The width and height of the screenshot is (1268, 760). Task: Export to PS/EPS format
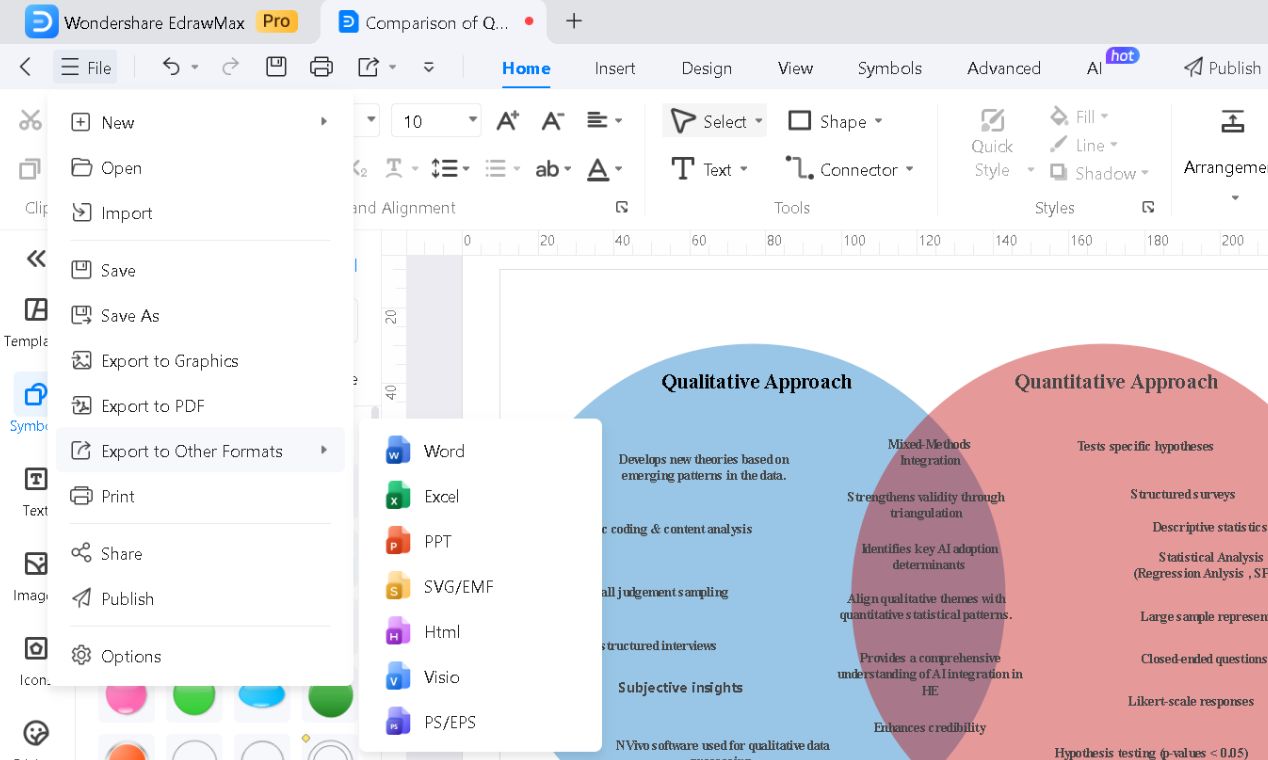480,722
